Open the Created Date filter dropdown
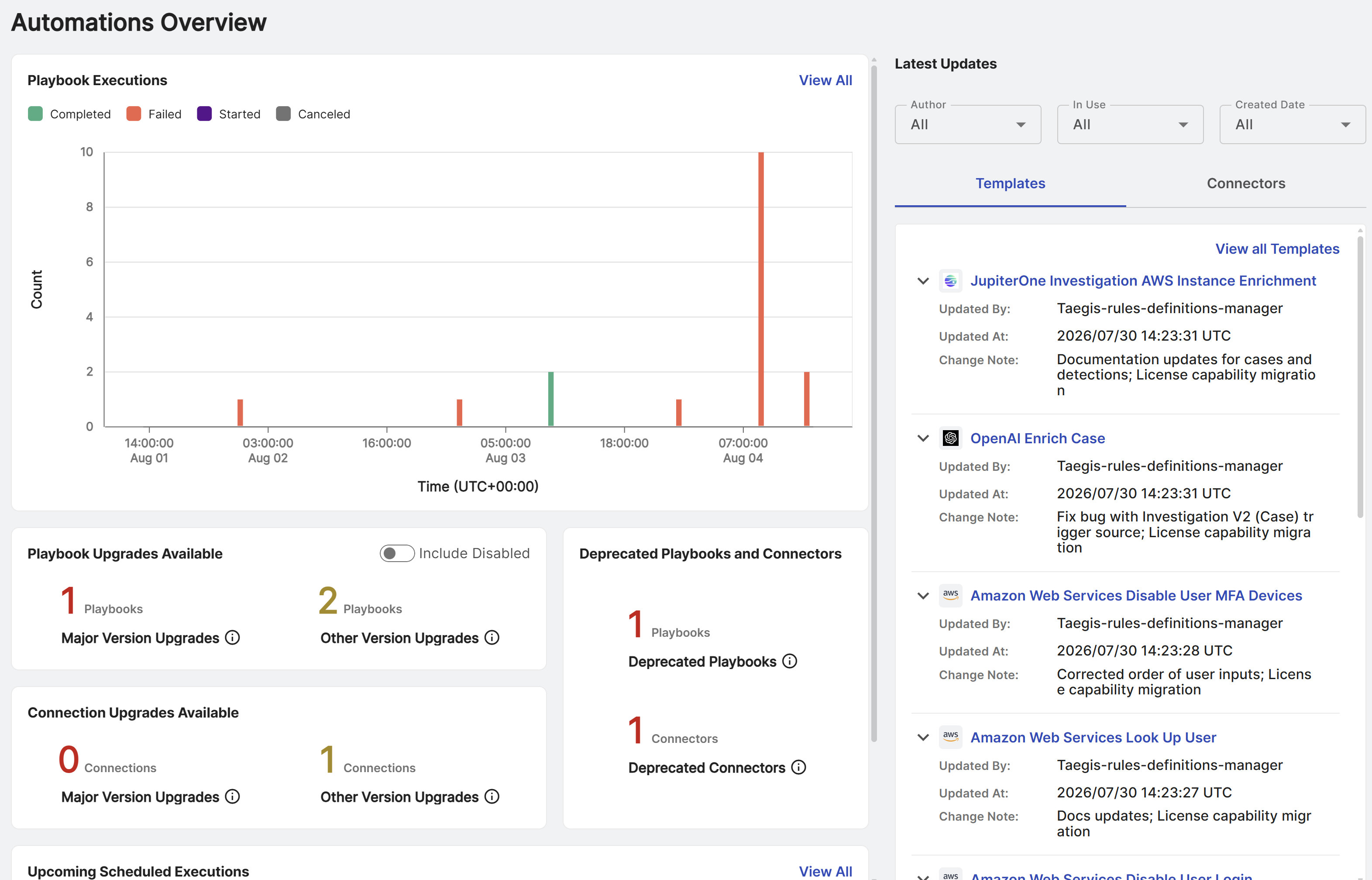This screenshot has width=1372, height=880. coord(1292,124)
